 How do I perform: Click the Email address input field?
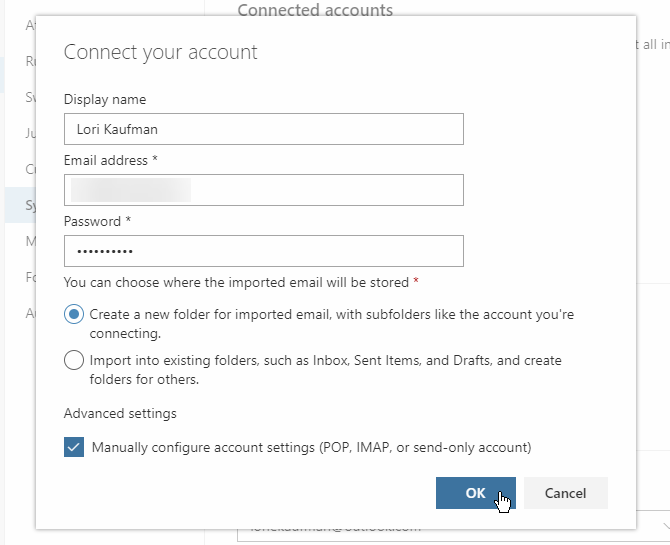(x=264, y=190)
